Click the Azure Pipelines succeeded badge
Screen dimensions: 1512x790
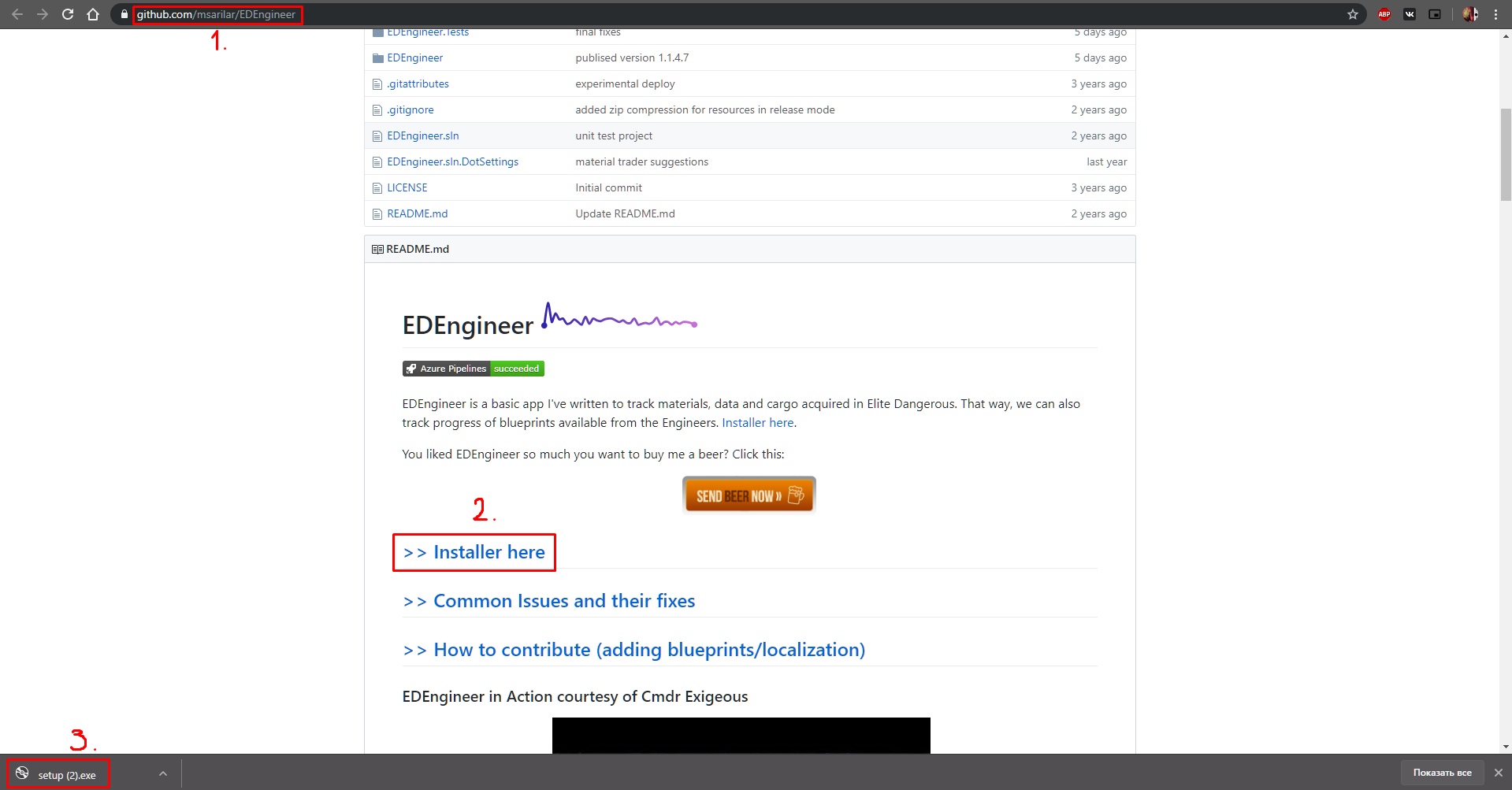tap(473, 369)
